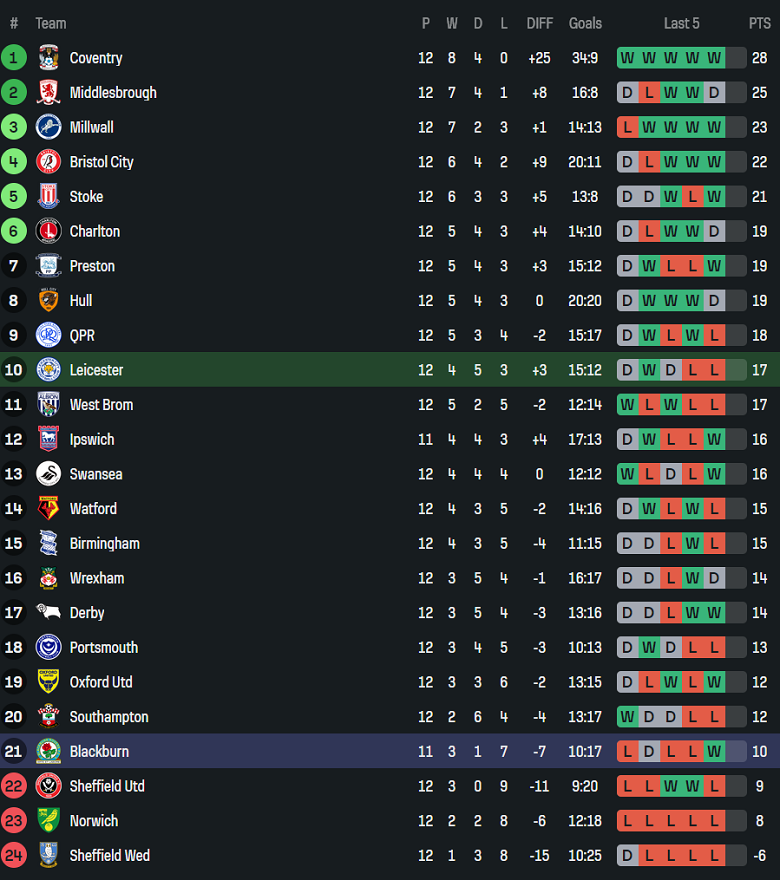
Task: Click the Derby ram crest icon
Action: point(48,613)
